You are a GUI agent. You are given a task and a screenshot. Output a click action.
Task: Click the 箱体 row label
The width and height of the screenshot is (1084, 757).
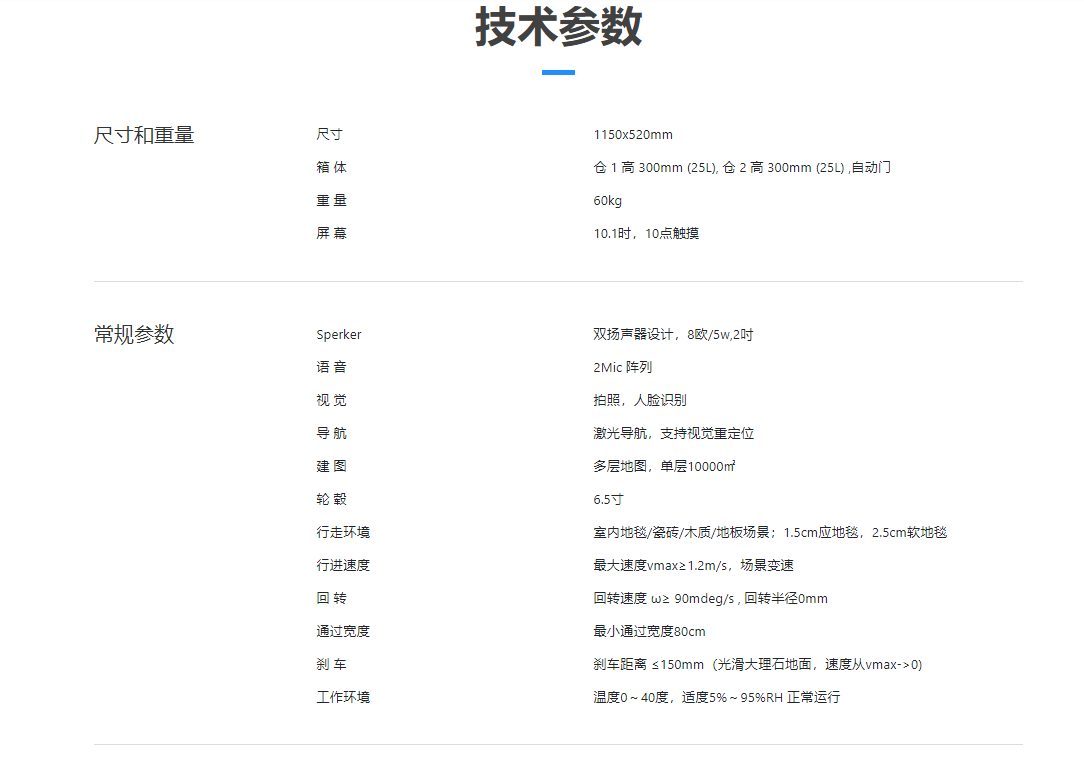click(332, 168)
